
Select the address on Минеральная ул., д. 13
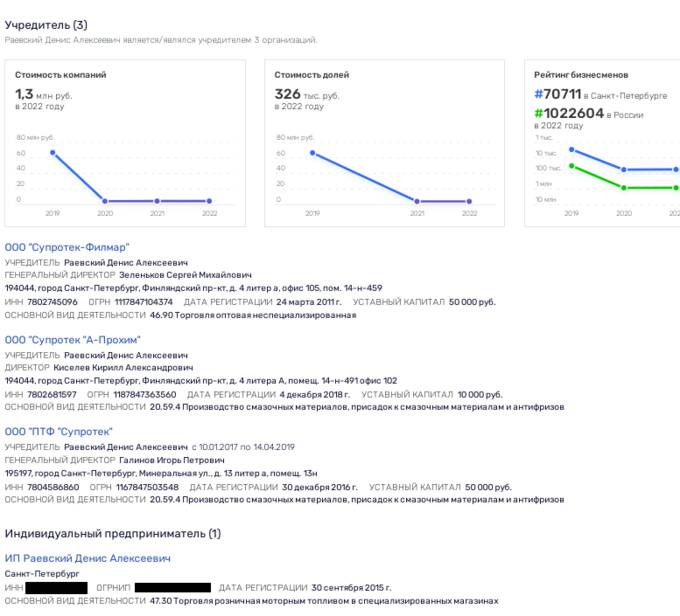pos(161,473)
